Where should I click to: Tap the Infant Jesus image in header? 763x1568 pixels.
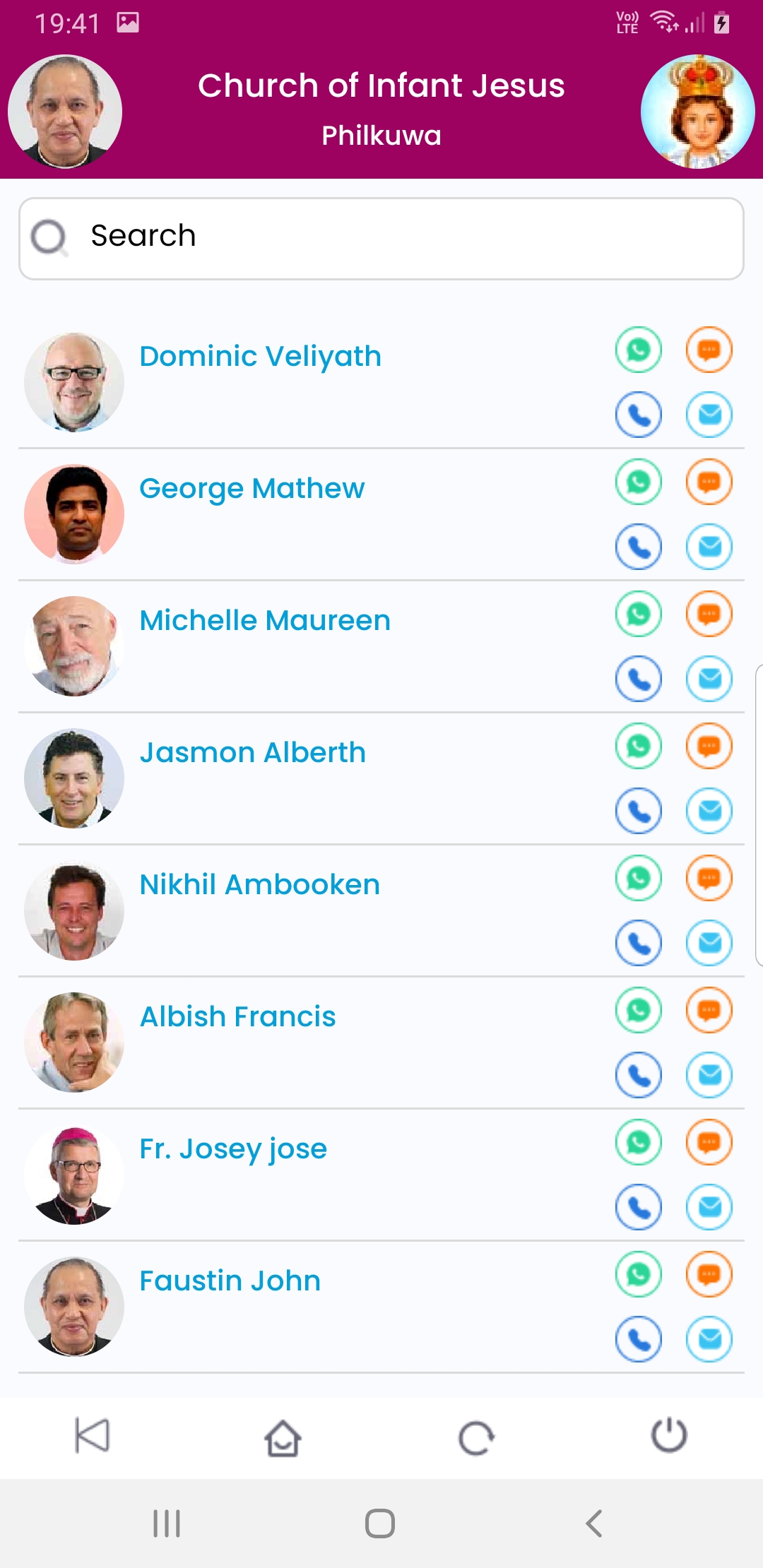tap(698, 112)
